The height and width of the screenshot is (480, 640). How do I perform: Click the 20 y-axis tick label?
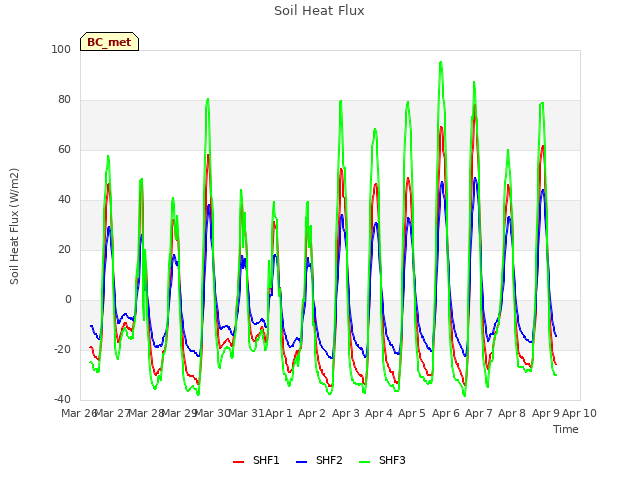(64, 249)
